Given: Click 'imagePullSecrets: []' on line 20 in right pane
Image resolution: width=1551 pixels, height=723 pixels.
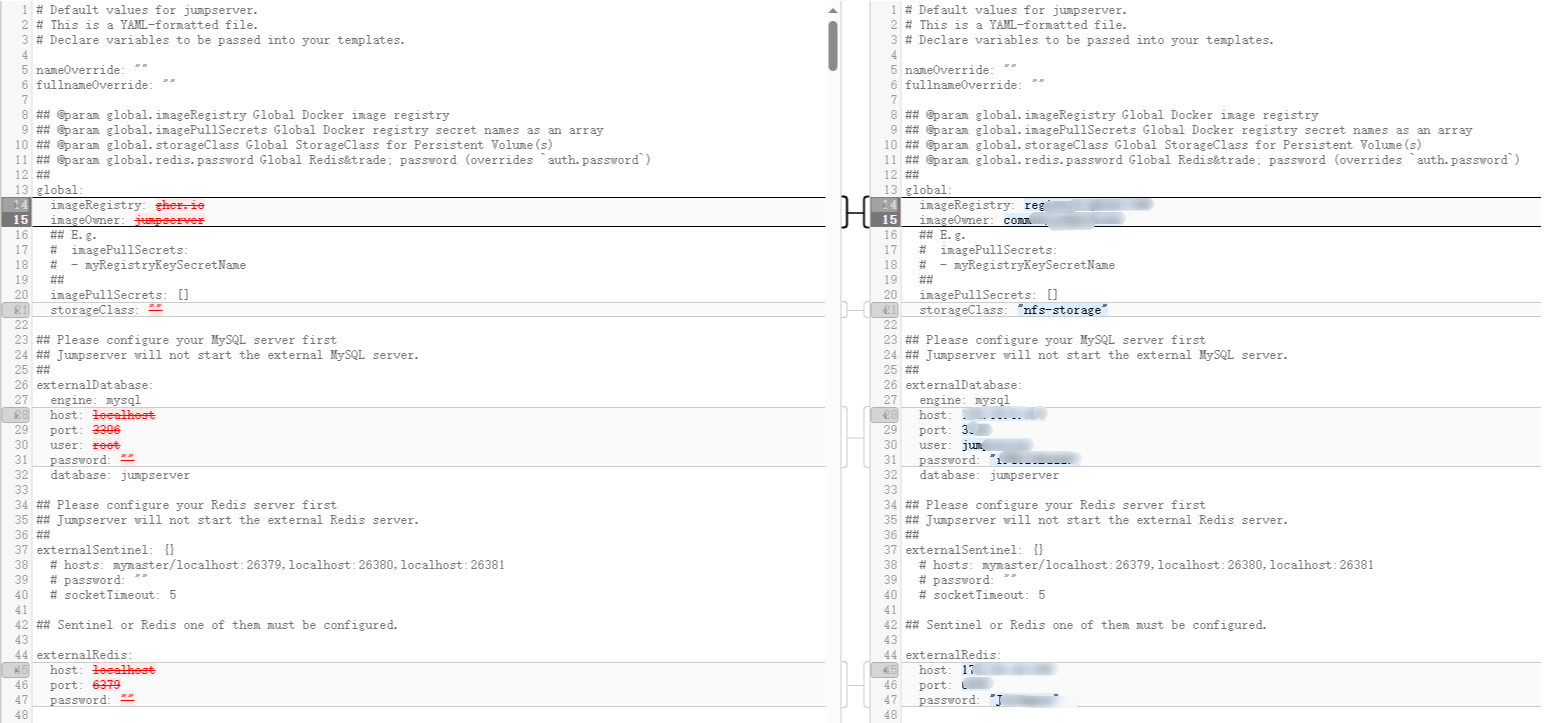Looking at the screenshot, I should [x=989, y=295].
